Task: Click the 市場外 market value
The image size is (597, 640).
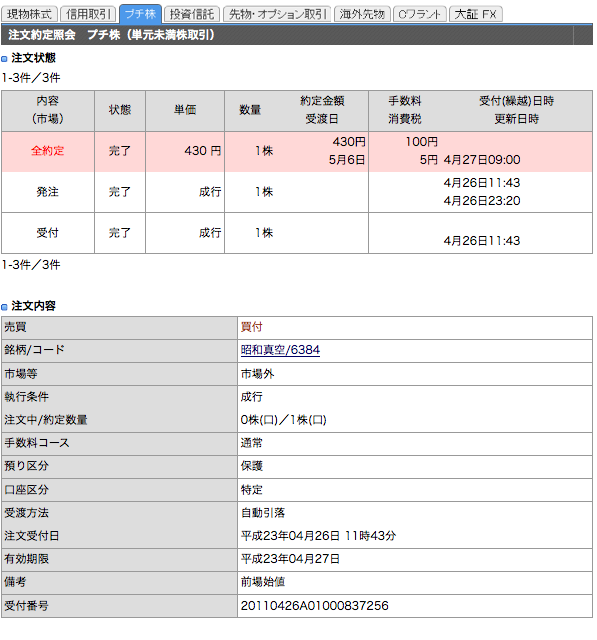Action: tap(257, 373)
